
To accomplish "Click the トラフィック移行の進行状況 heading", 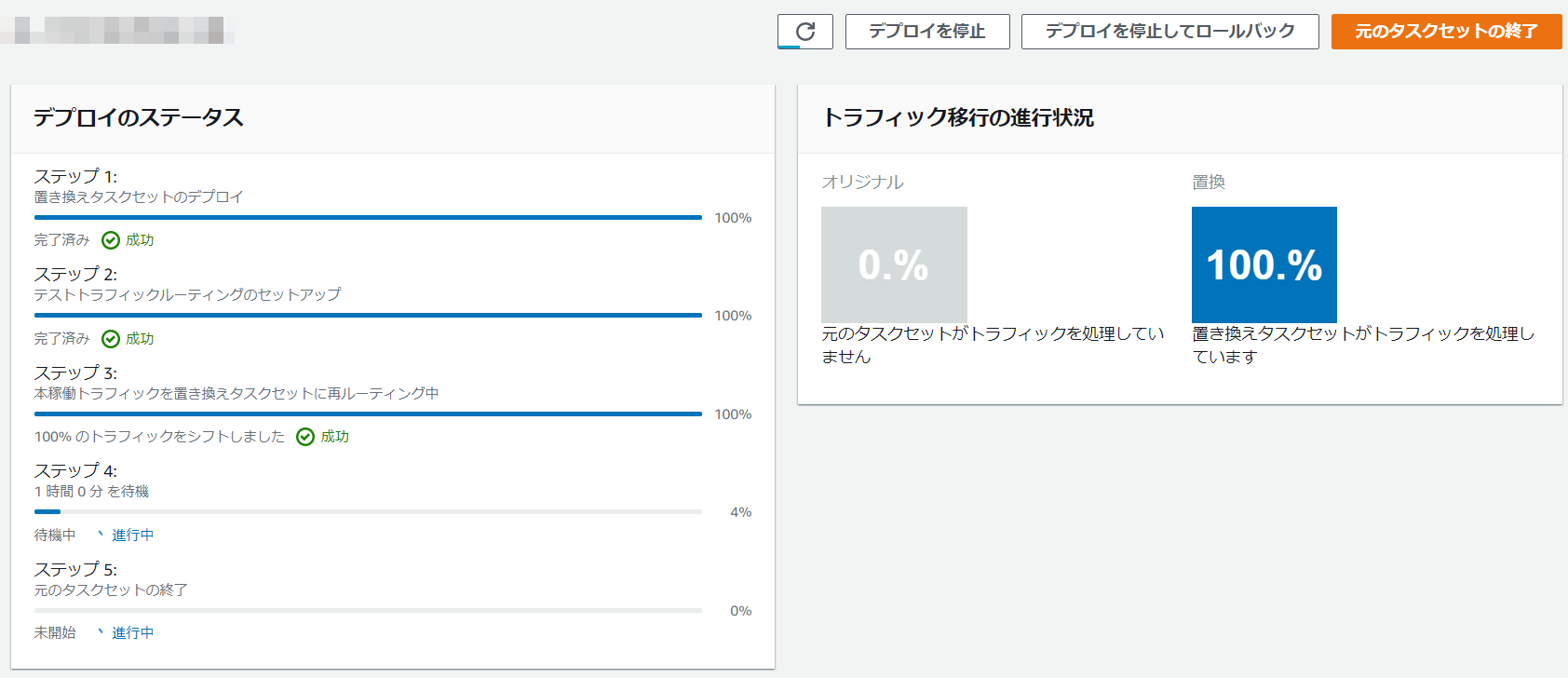I will coord(958,117).
